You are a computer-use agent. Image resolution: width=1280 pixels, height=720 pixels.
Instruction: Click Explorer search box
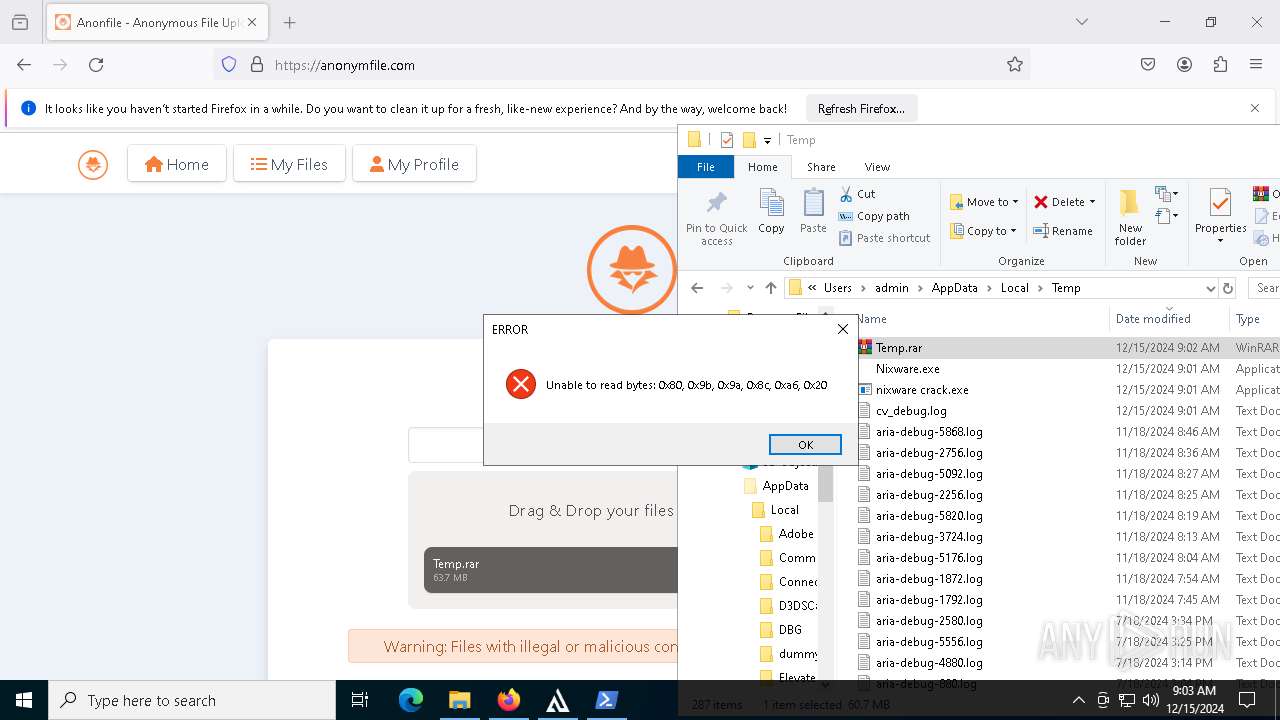(1266, 288)
